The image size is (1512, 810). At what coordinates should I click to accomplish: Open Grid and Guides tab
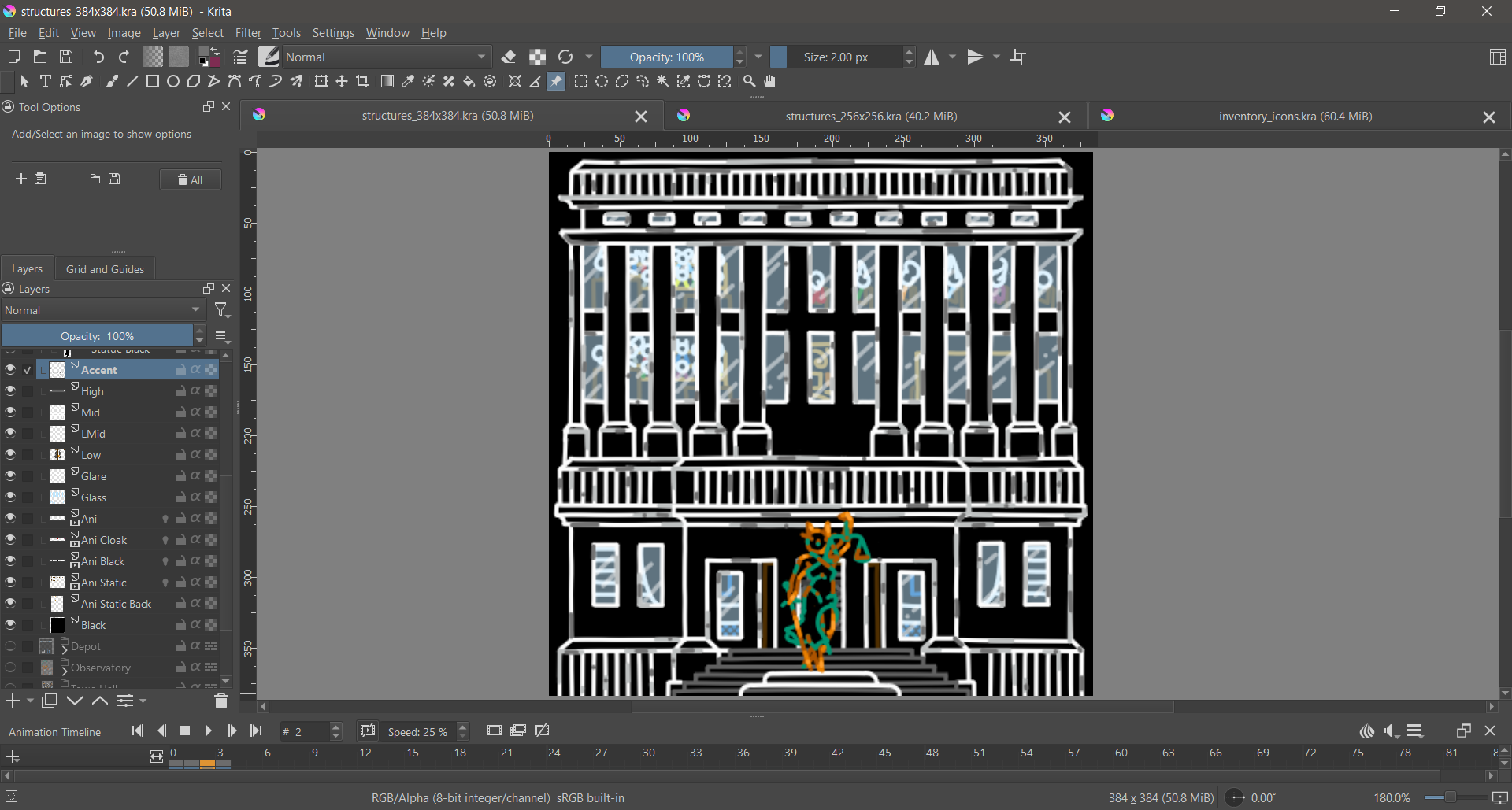tap(105, 269)
